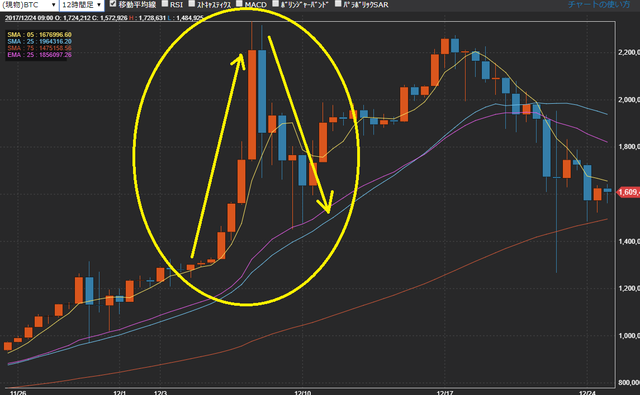
Task: Enable the ボリンジャーバンド checkbox
Action: 276,4
